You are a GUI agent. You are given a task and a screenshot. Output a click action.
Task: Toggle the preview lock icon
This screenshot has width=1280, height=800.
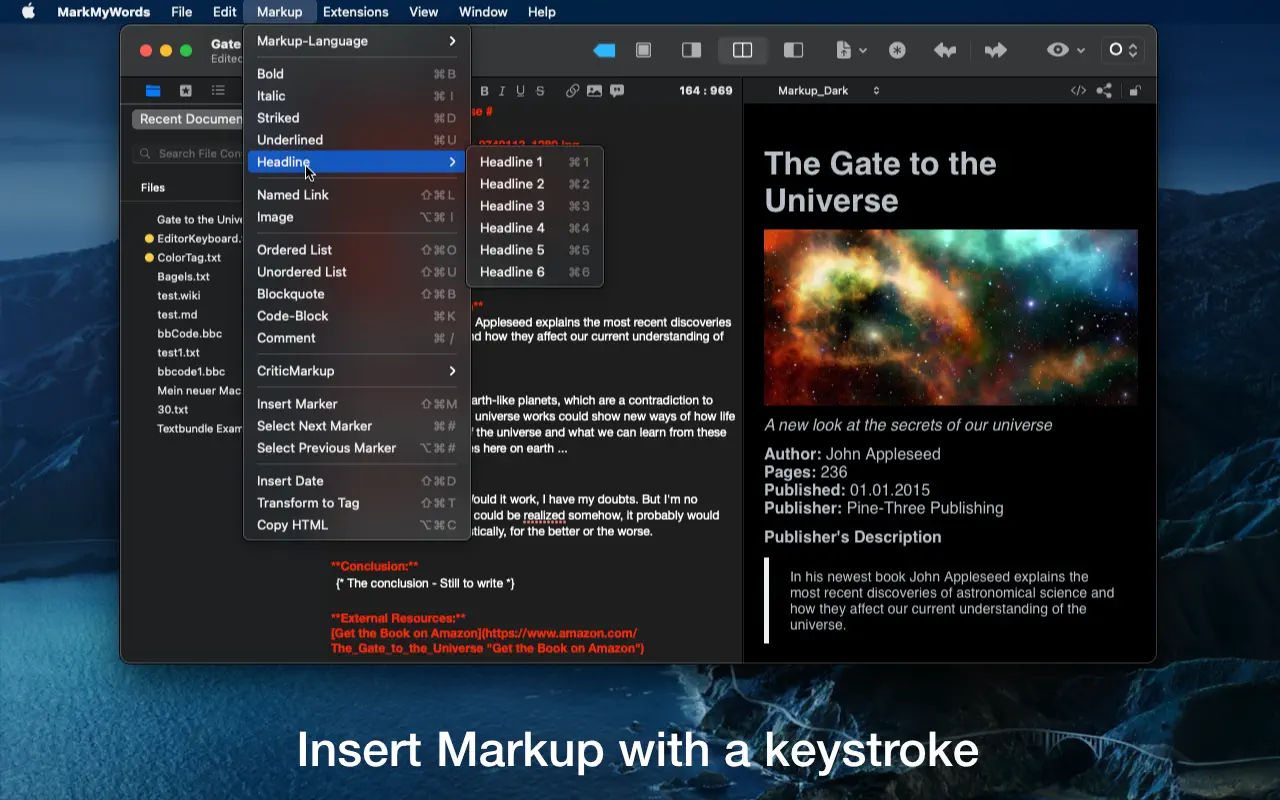click(x=1134, y=91)
